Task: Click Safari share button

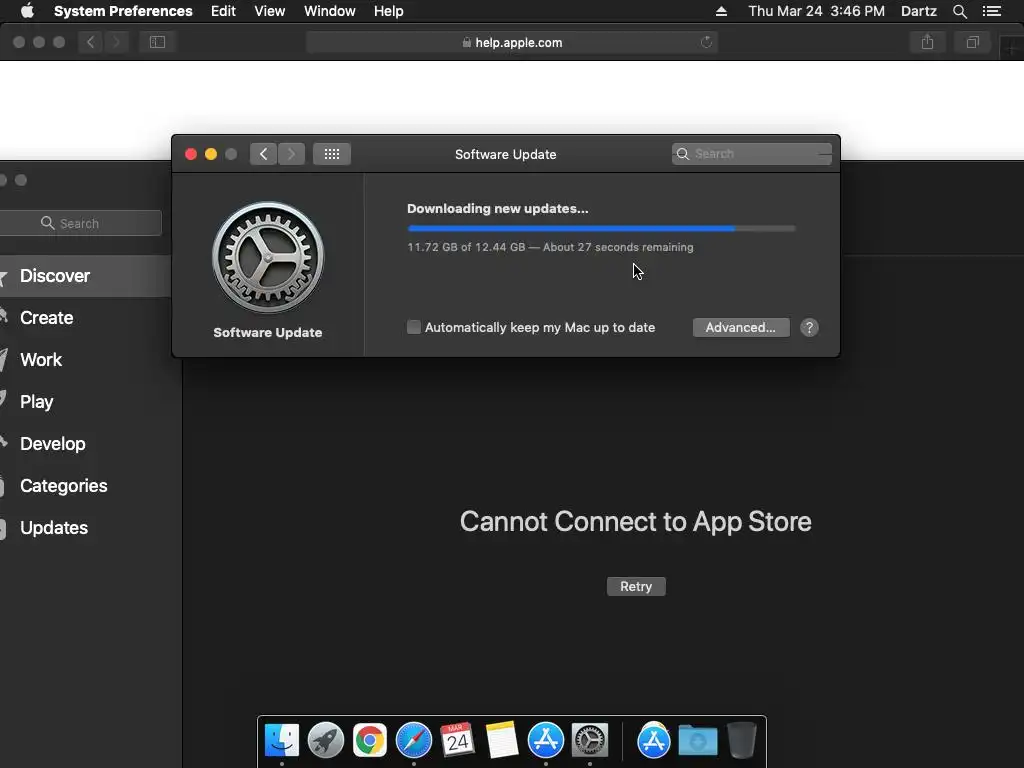Action: (x=927, y=42)
